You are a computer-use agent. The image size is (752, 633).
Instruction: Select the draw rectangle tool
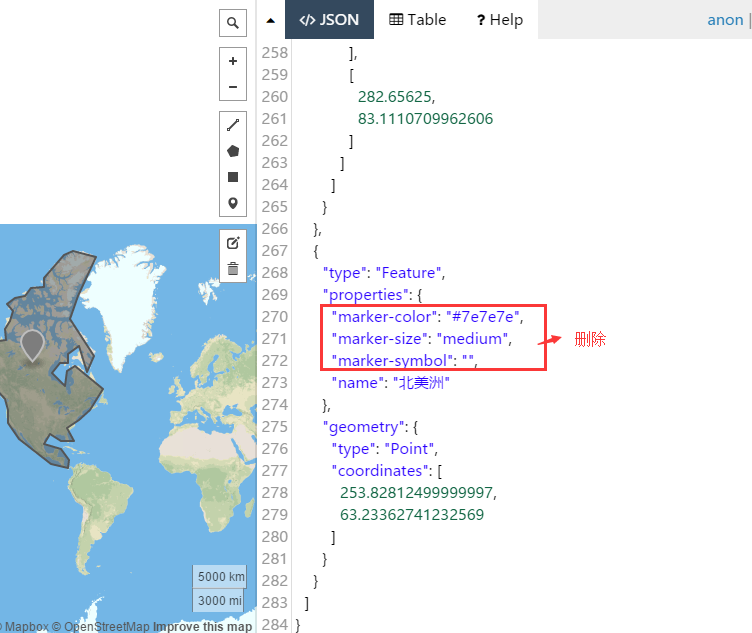(233, 177)
